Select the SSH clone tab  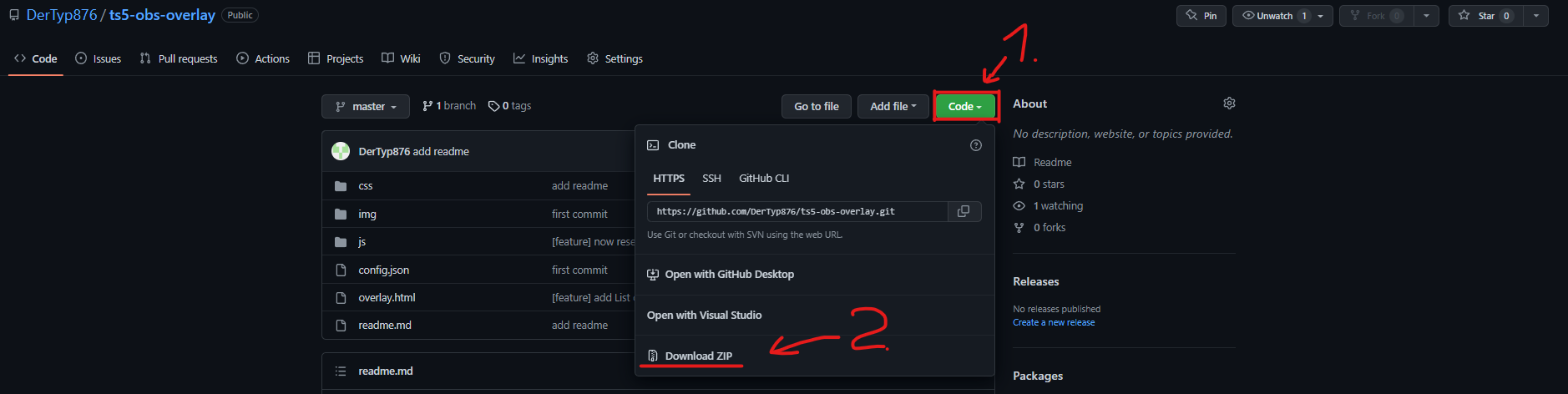coord(711,179)
